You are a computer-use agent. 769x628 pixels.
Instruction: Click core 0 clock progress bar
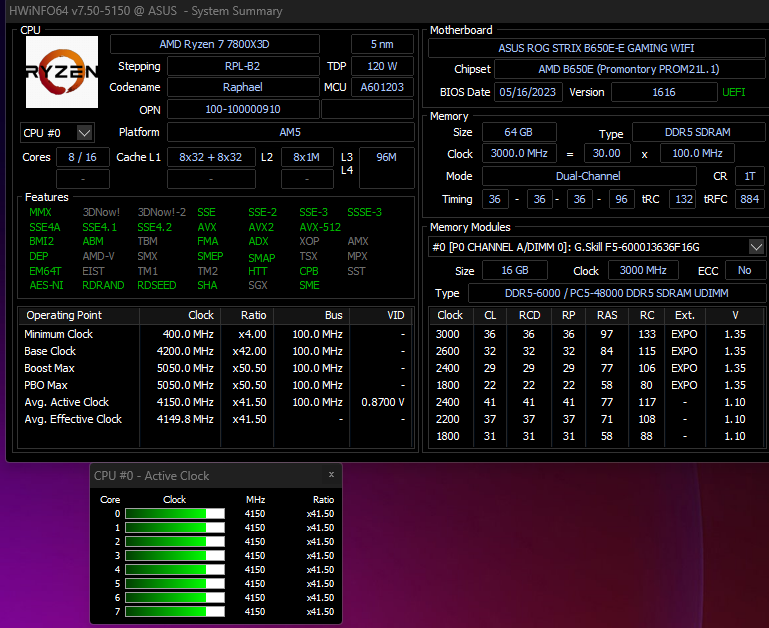click(x=175, y=514)
